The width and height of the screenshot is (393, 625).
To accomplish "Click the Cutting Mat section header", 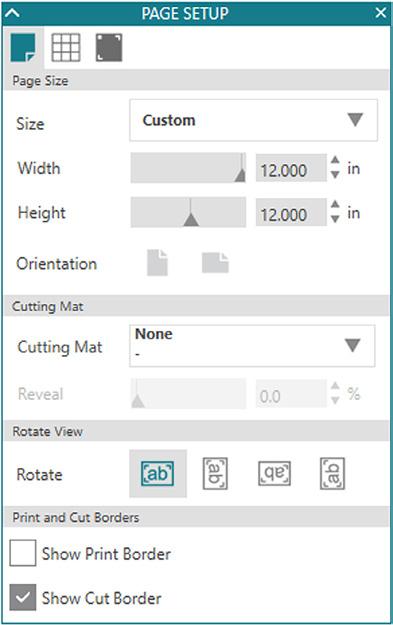I will [x=196, y=306].
